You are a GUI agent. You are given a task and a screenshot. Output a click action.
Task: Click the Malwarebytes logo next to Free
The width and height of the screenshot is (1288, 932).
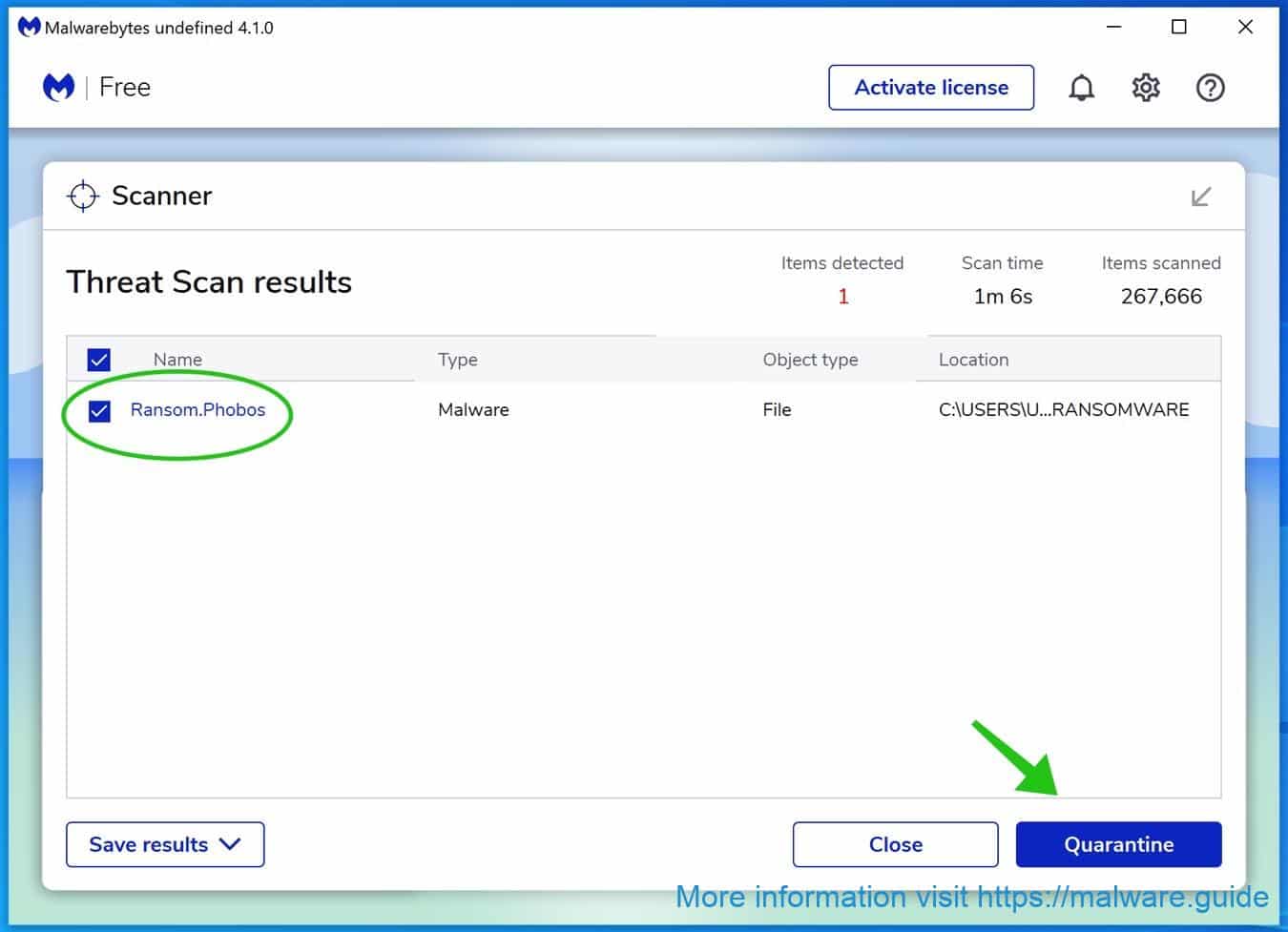click(x=59, y=88)
